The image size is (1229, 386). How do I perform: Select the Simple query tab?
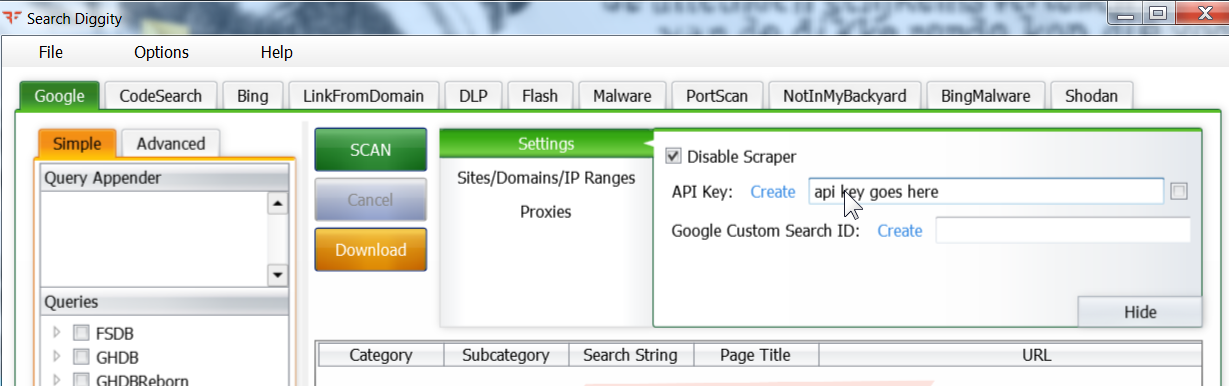click(x=77, y=143)
